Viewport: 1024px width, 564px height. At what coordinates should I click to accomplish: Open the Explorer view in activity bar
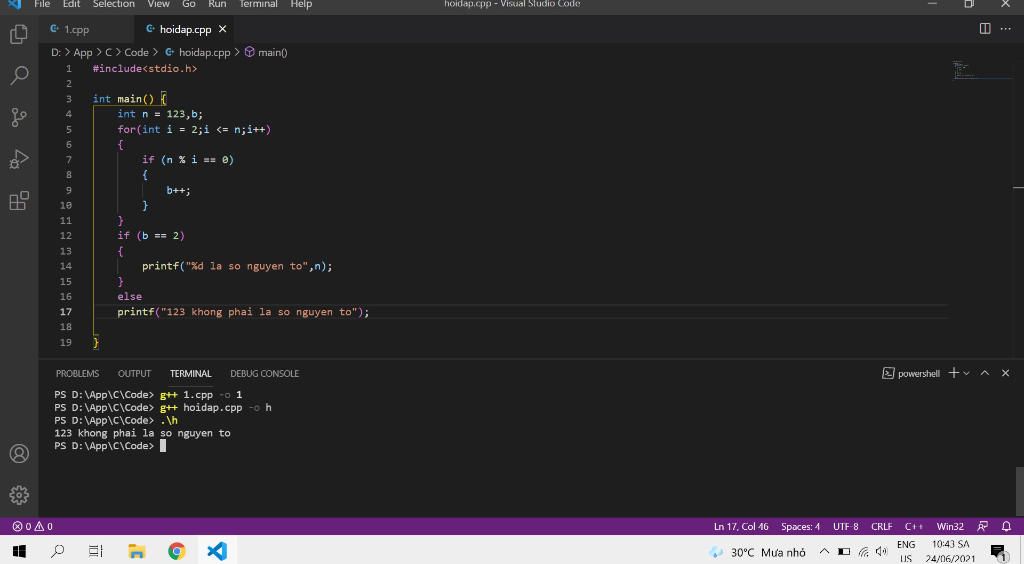coord(19,34)
